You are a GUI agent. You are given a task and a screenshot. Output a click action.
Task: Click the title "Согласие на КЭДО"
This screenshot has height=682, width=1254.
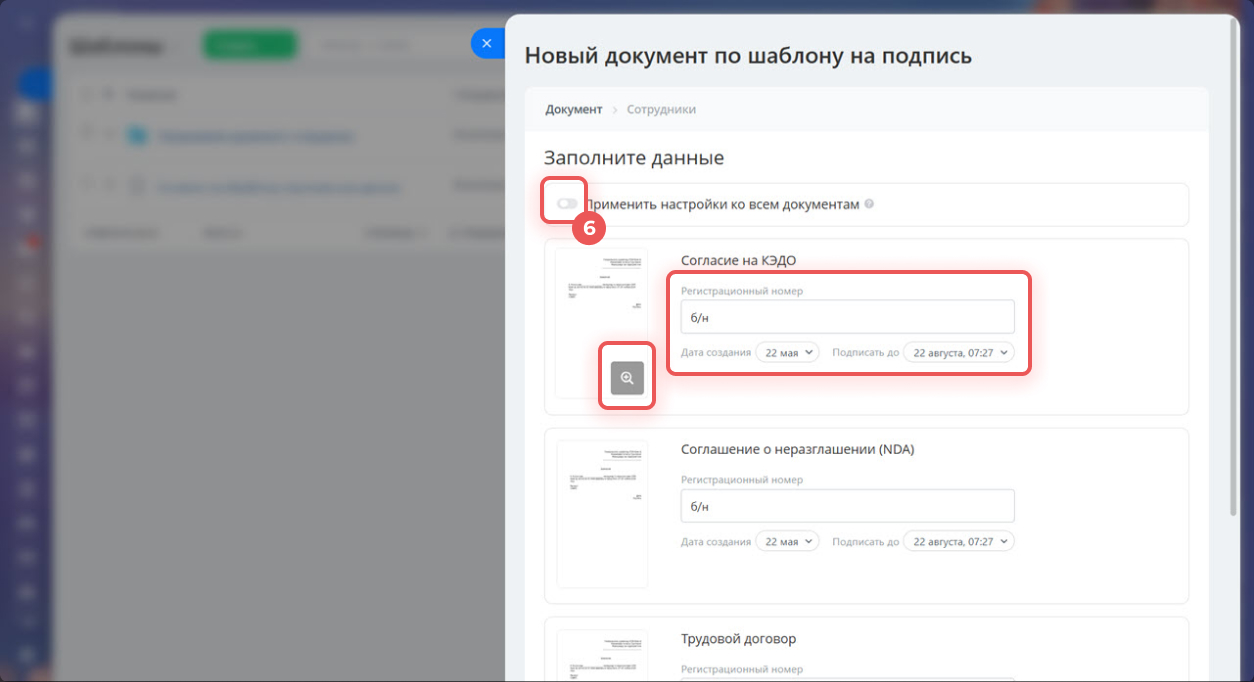[x=738, y=261]
